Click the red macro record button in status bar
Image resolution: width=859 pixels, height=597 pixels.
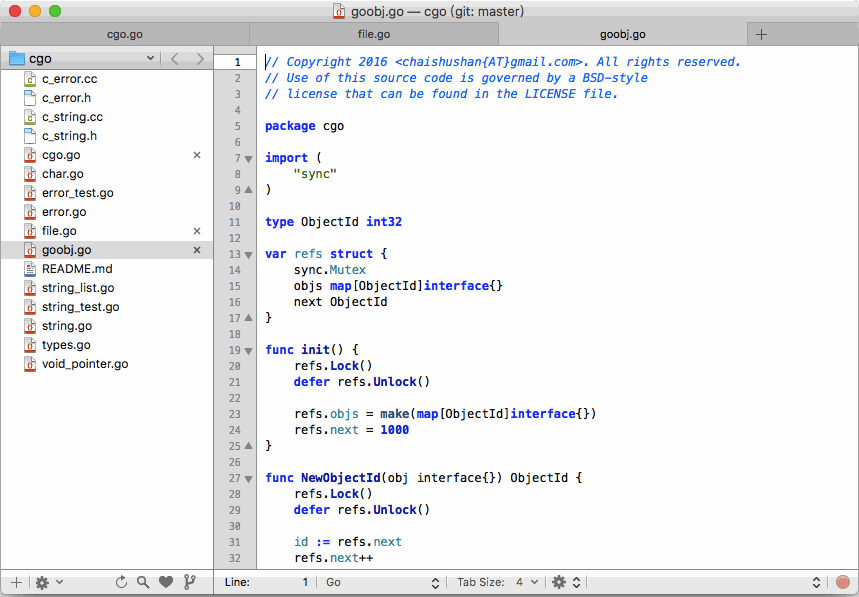tap(843, 582)
